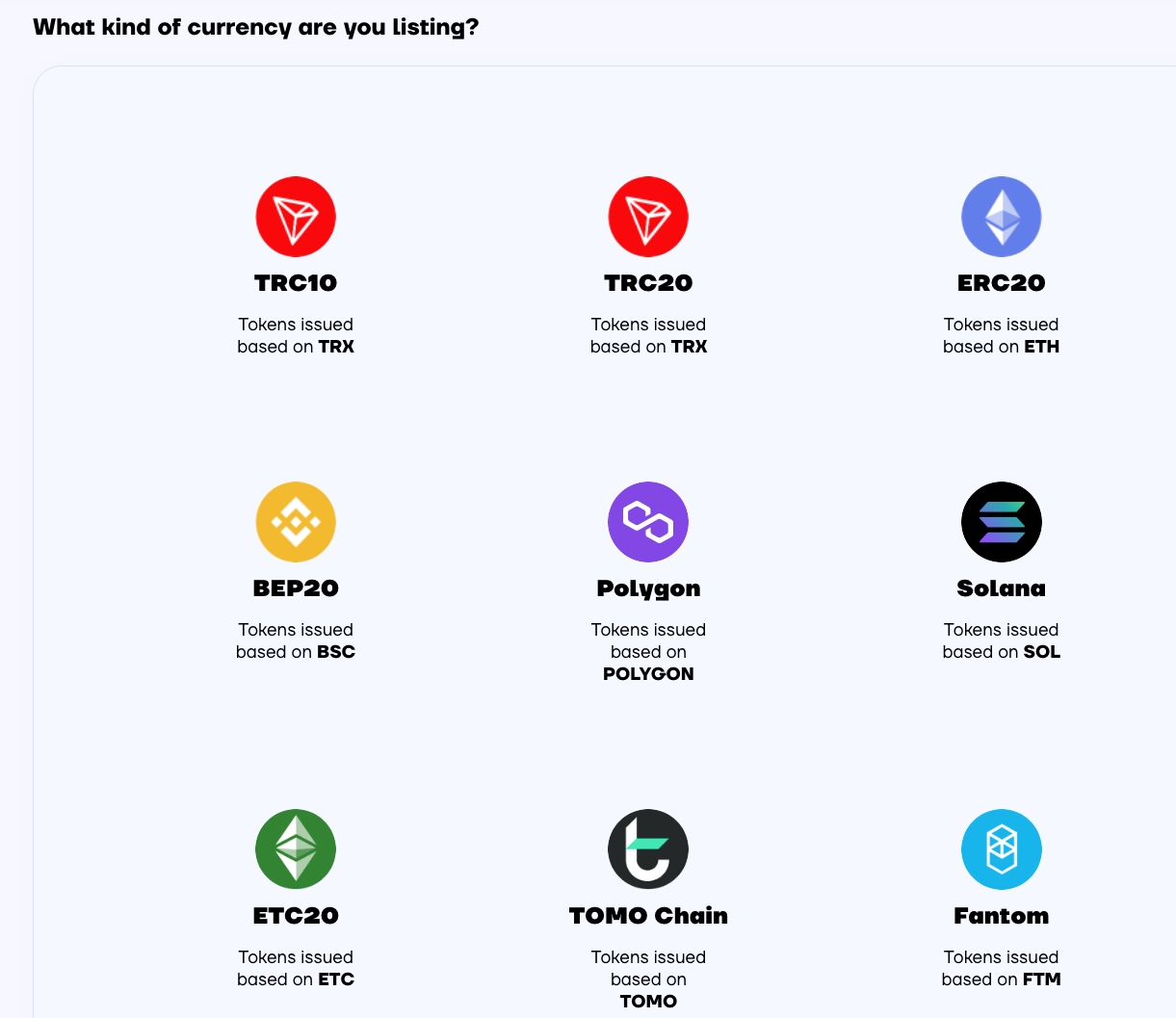
Task: Click the ERC20 title label
Action: (x=1001, y=283)
